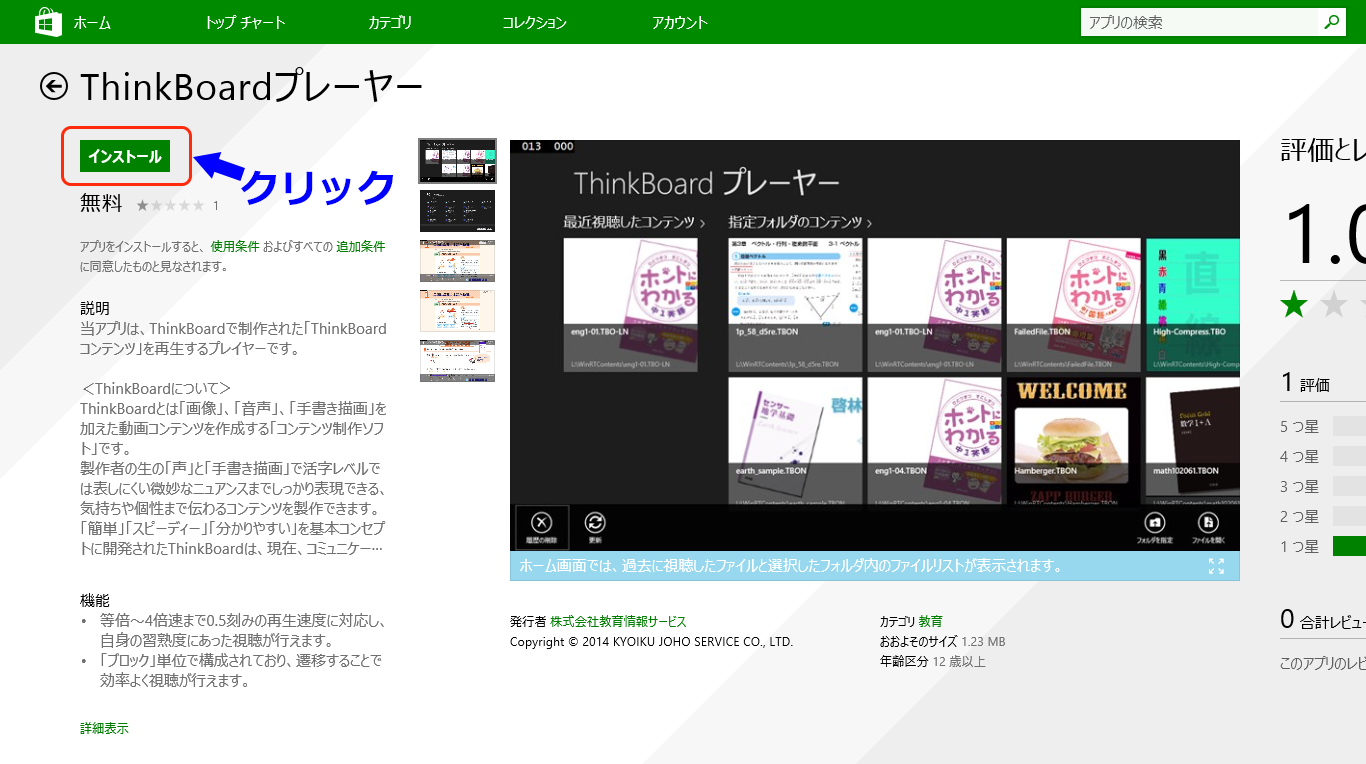Open the コレクション menu

point(534,22)
